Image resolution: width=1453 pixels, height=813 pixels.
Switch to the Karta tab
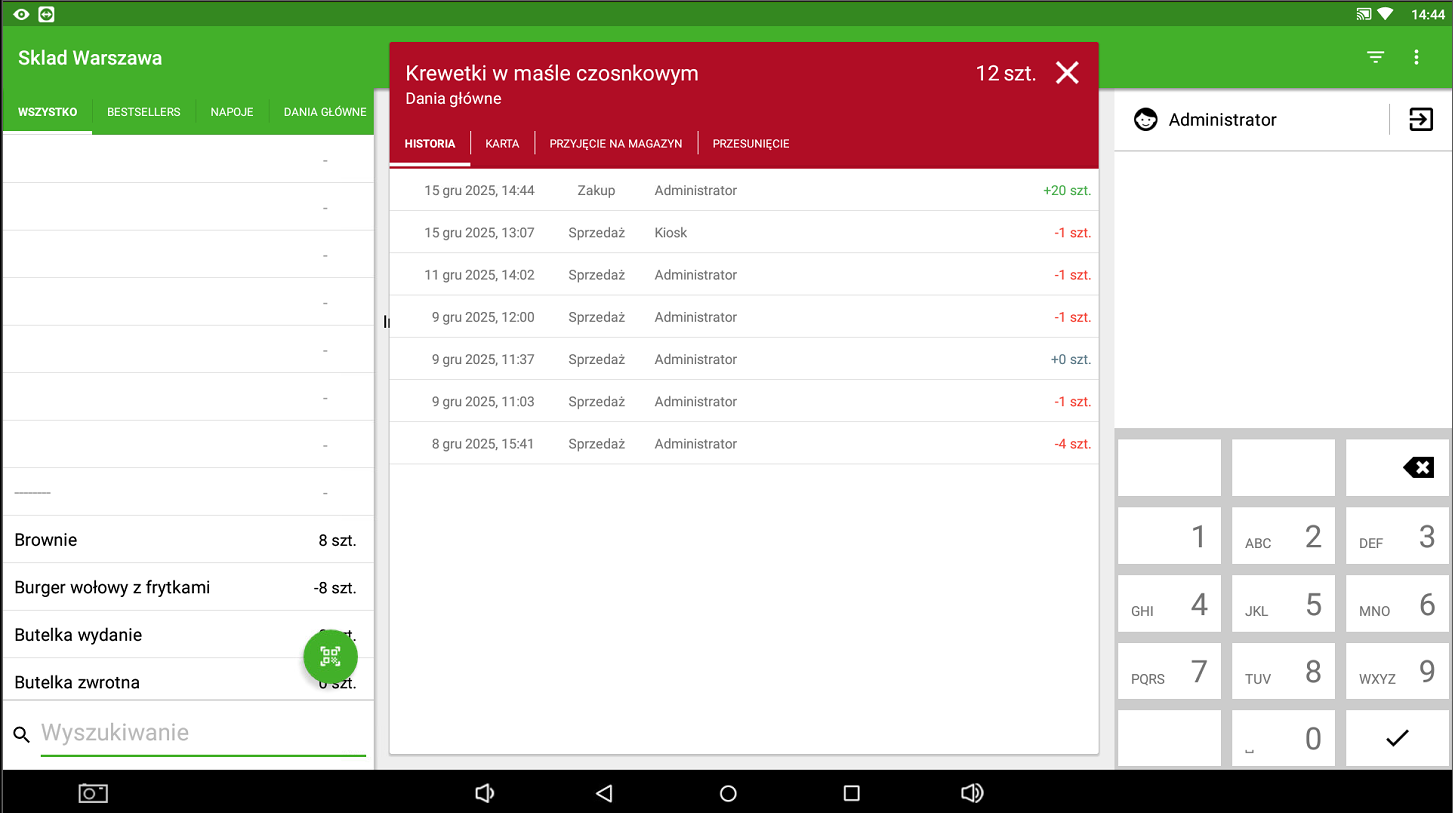pos(502,144)
